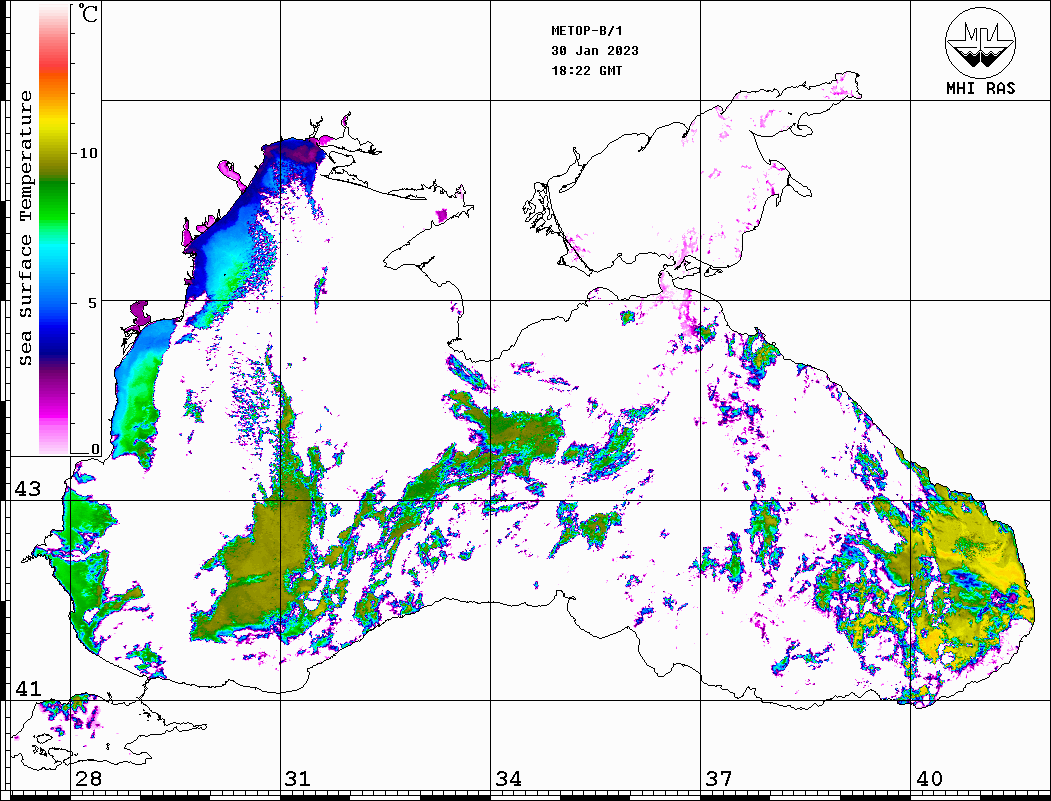Click the '0' tick on the temperature scale

pos(95,449)
